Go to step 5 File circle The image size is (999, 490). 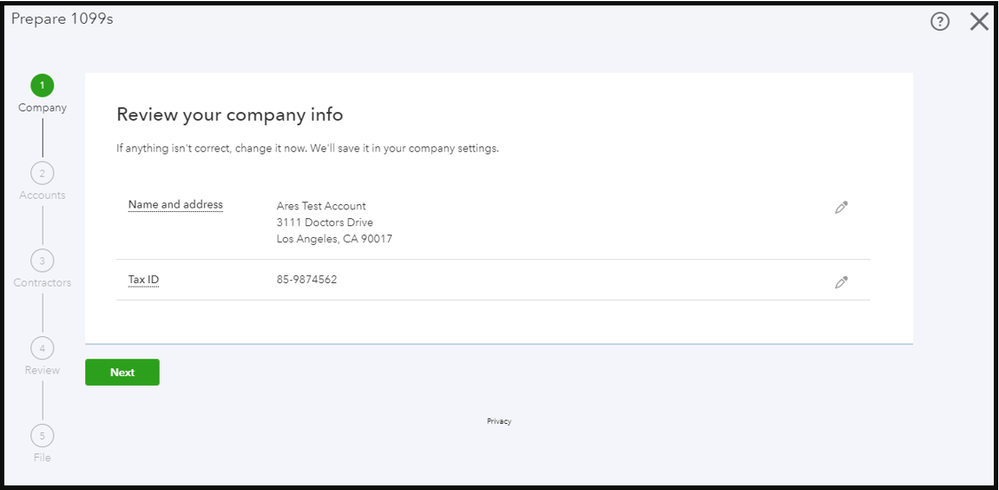(42, 435)
